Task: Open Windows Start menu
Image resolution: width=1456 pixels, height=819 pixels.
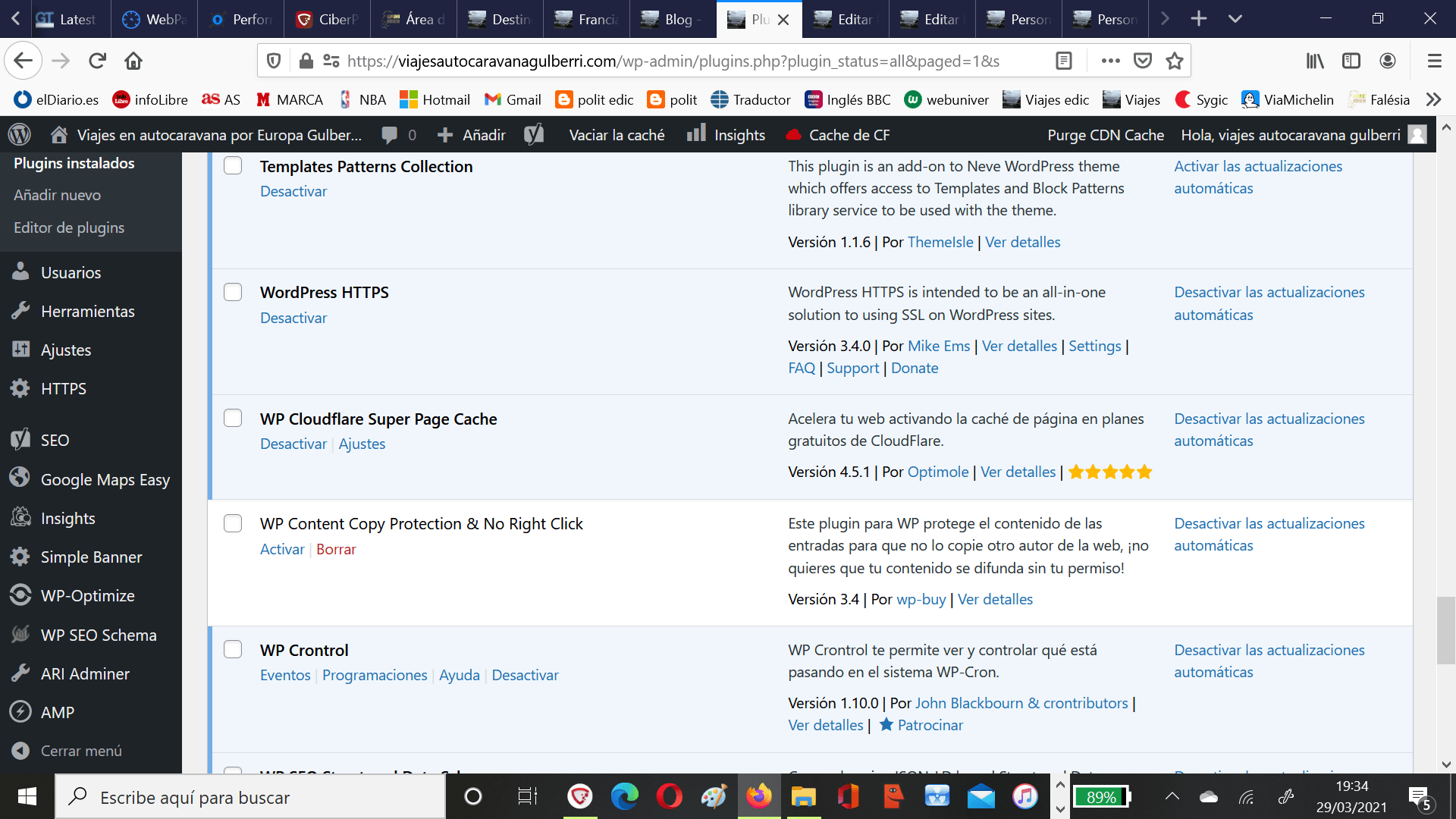Action: [x=27, y=796]
